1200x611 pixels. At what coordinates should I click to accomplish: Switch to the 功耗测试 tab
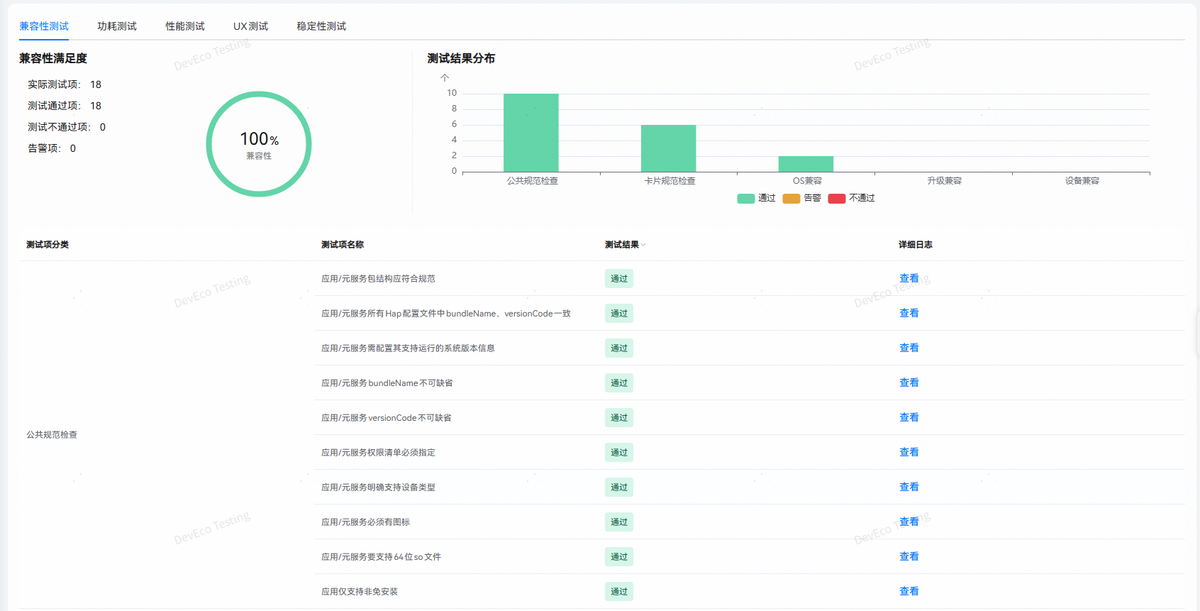click(x=117, y=26)
